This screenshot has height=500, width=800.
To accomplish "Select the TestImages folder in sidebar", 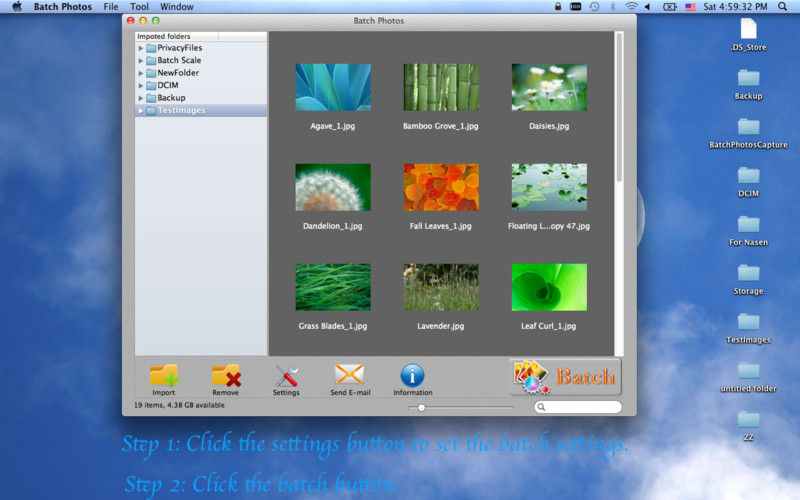I will click(201, 110).
